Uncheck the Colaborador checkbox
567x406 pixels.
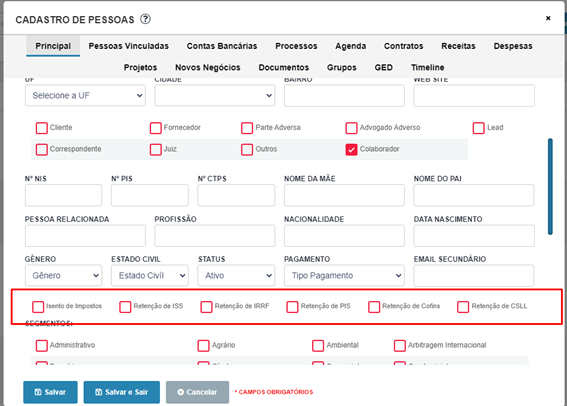click(x=351, y=149)
